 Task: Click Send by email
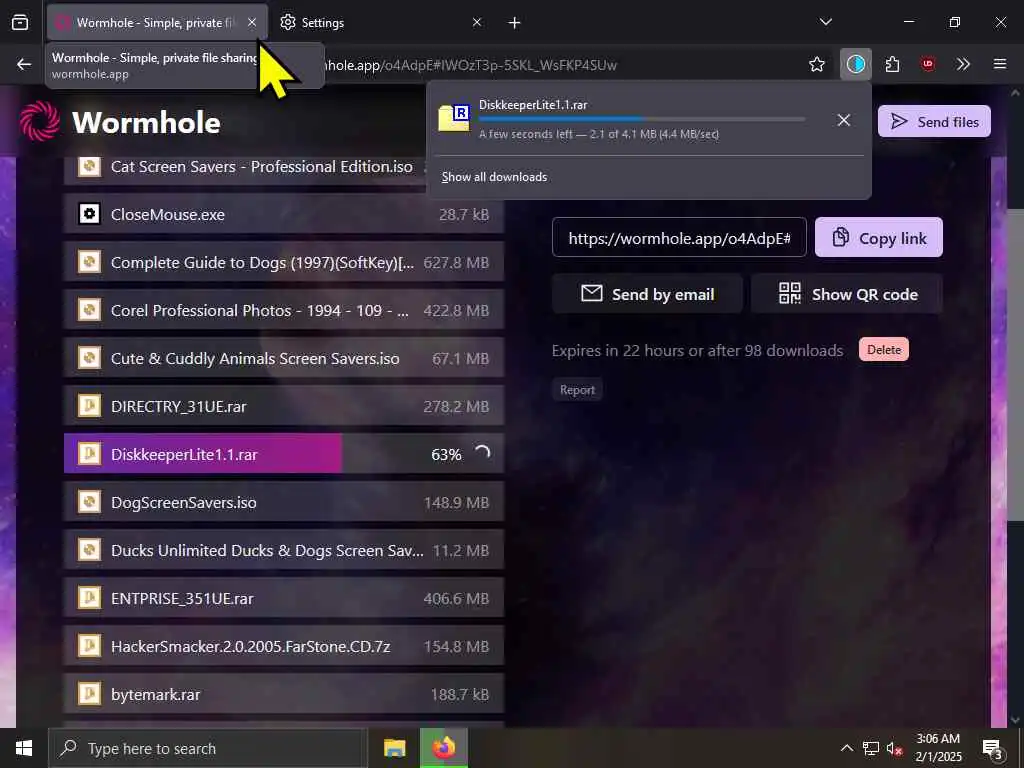pyautogui.click(x=647, y=294)
